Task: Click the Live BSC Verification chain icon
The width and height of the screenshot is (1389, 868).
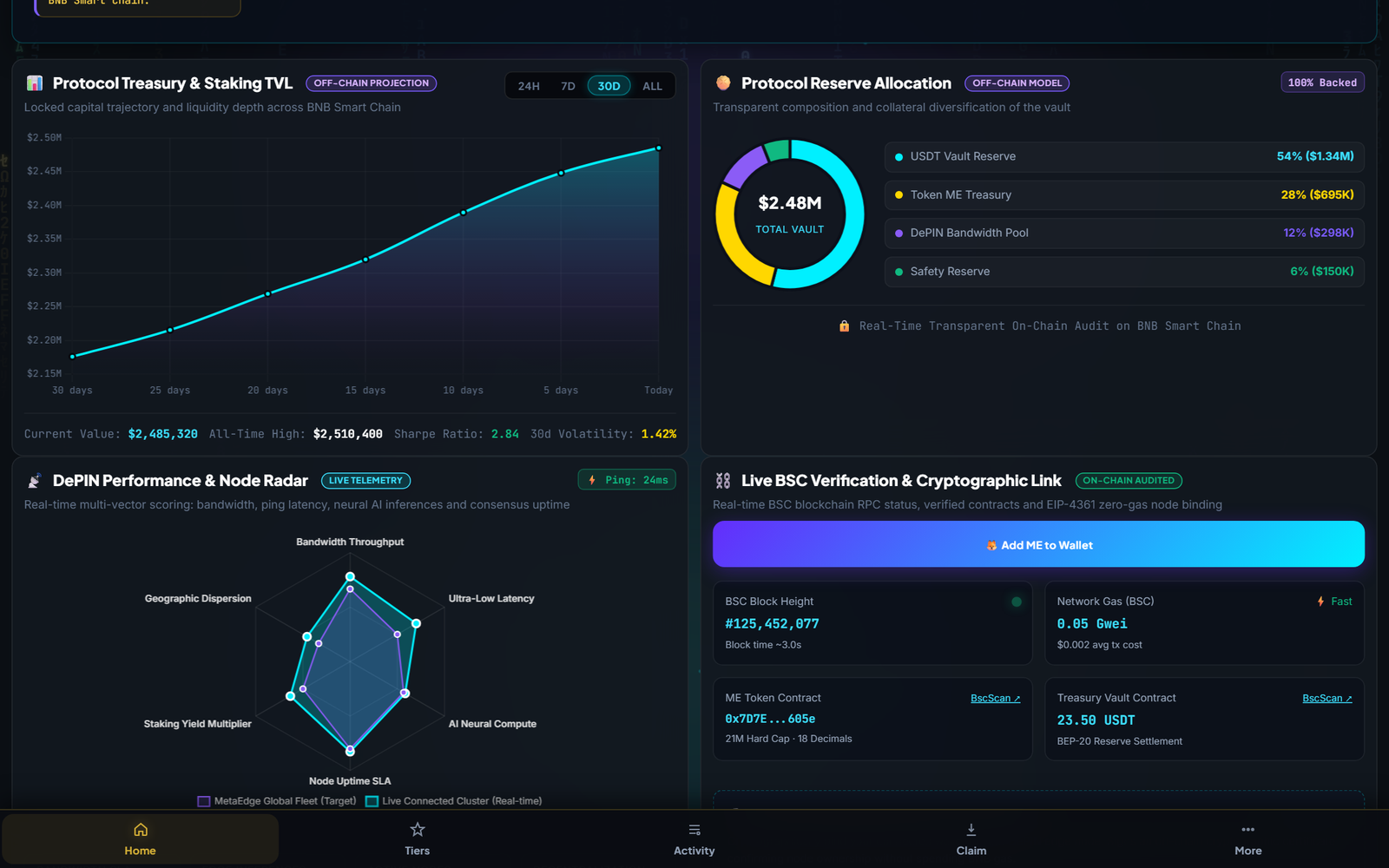Action: point(723,481)
